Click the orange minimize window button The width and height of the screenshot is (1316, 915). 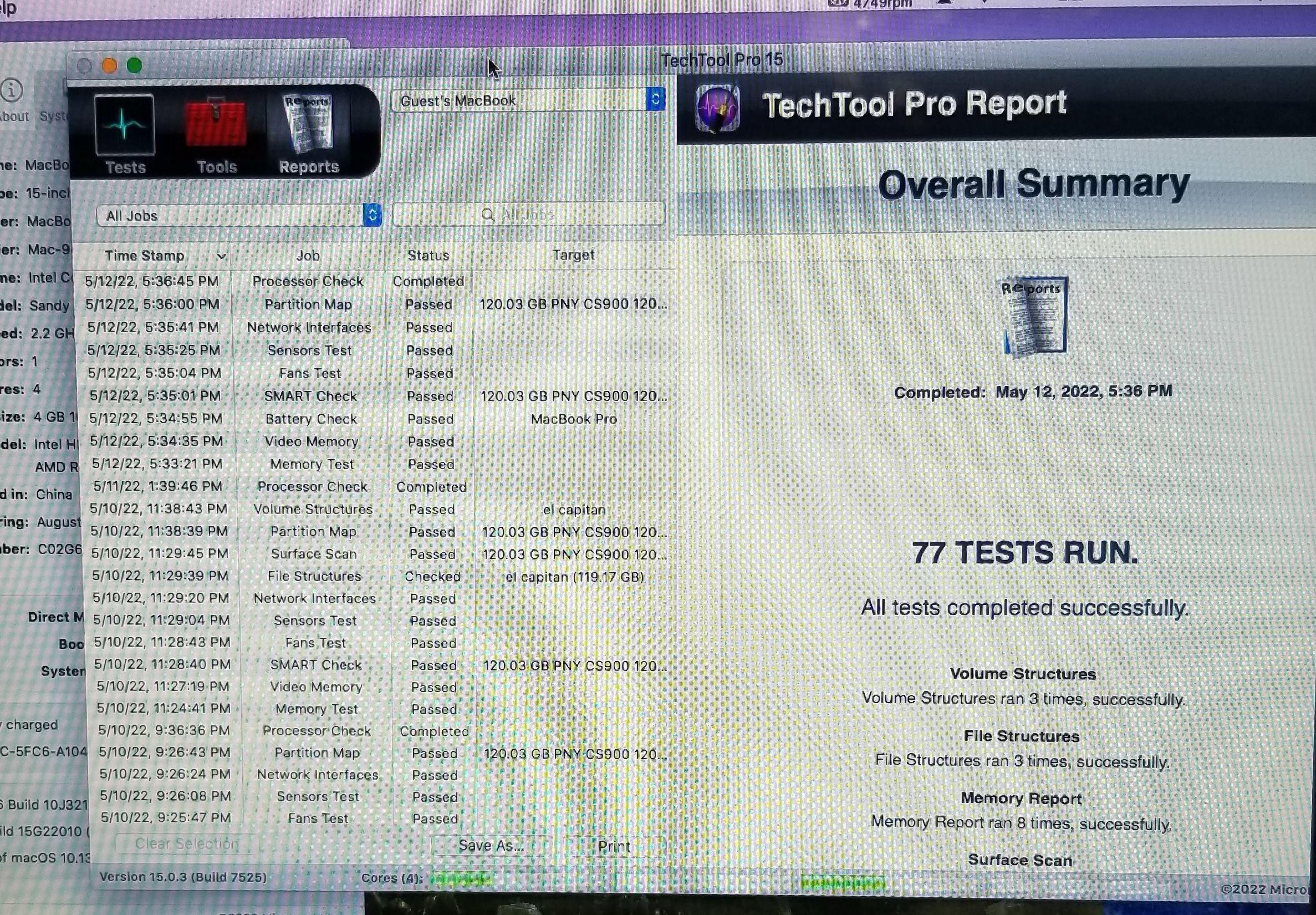coord(109,66)
